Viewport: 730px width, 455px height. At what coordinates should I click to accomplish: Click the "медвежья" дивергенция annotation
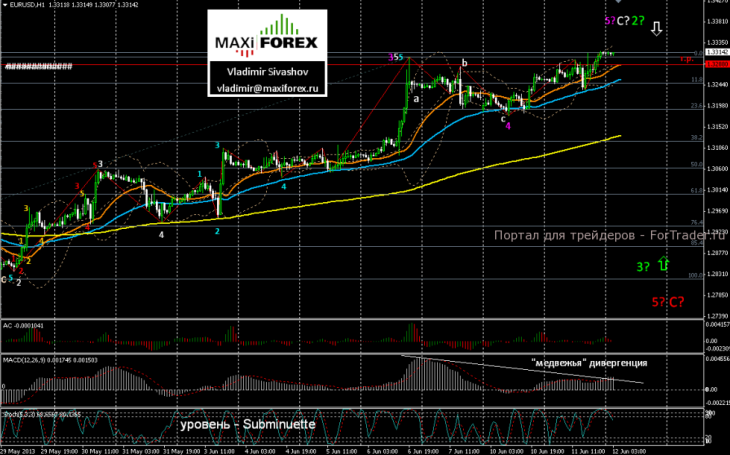click(589, 363)
